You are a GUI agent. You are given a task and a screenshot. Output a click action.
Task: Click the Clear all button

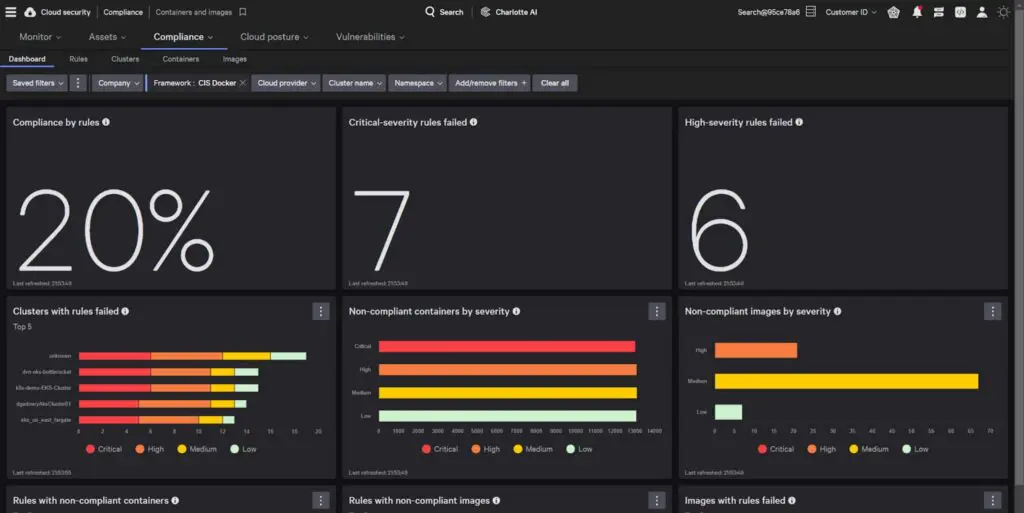pos(555,83)
